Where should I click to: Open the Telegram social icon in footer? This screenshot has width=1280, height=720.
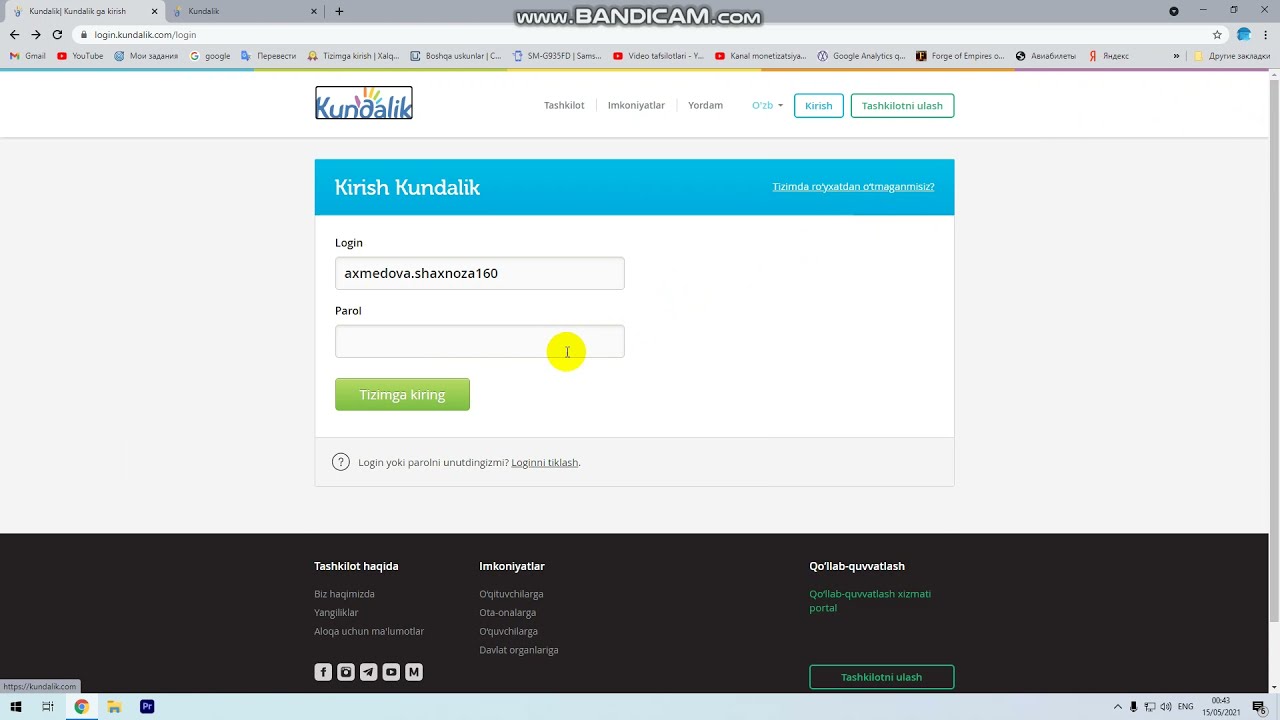pyautogui.click(x=368, y=672)
